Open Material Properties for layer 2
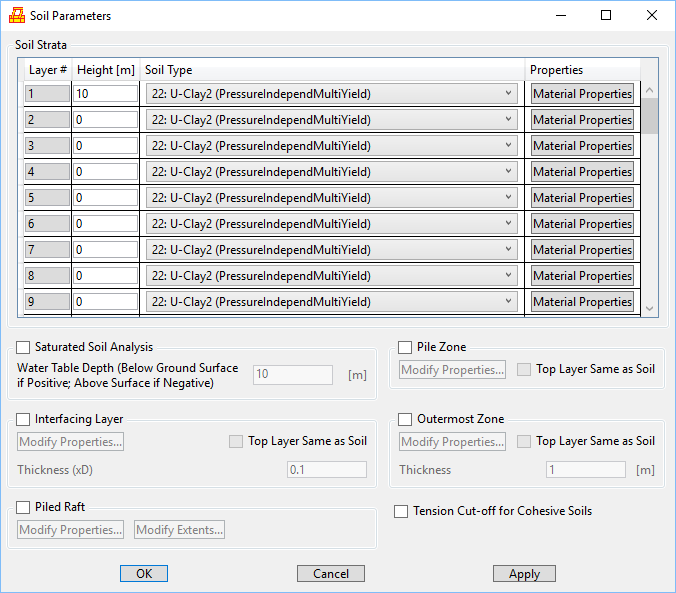This screenshot has height=593, width=676. (x=582, y=120)
